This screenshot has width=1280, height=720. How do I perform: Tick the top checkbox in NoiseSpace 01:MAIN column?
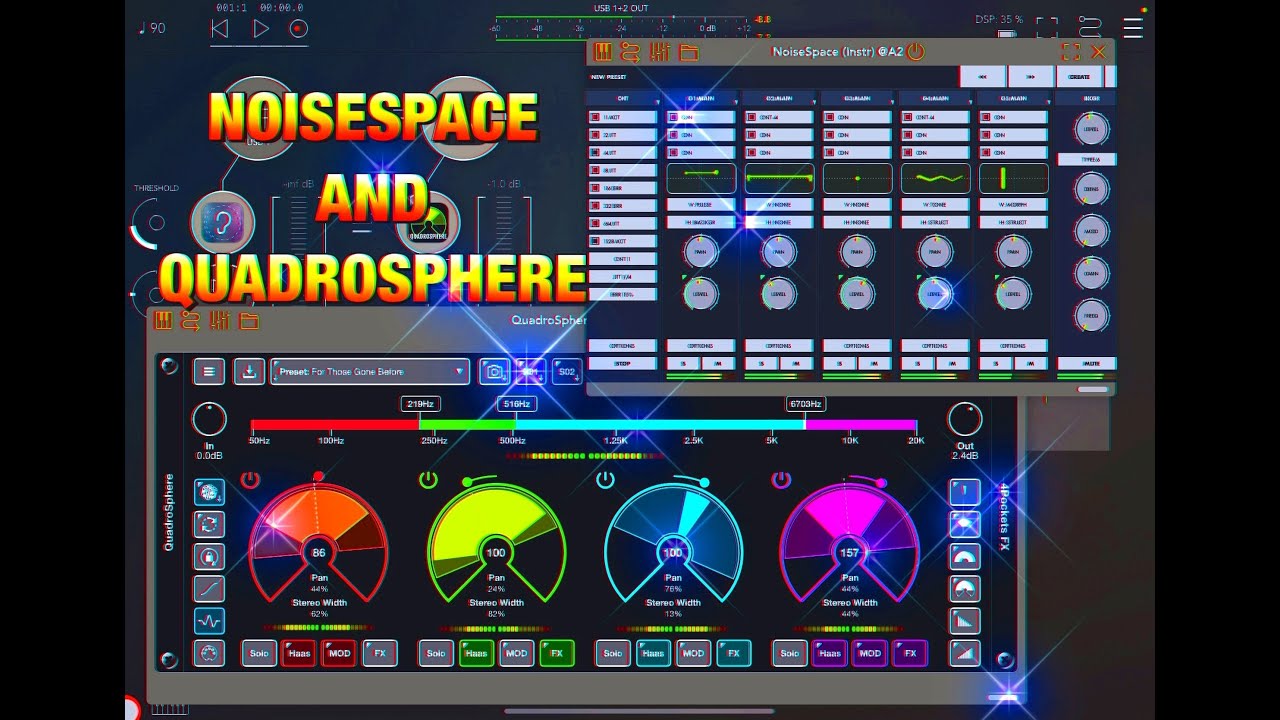[674, 117]
